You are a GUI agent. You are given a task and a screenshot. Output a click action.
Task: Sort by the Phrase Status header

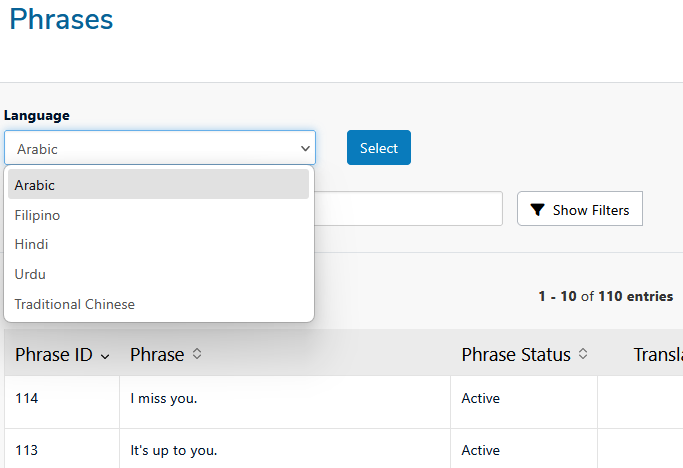(x=516, y=354)
